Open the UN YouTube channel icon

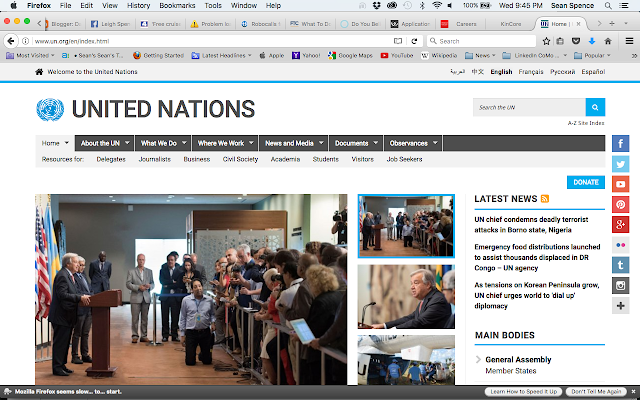coord(620,184)
